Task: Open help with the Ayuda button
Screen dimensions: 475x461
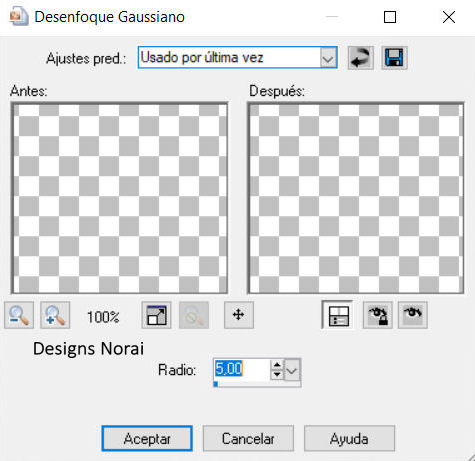Action: [349, 438]
